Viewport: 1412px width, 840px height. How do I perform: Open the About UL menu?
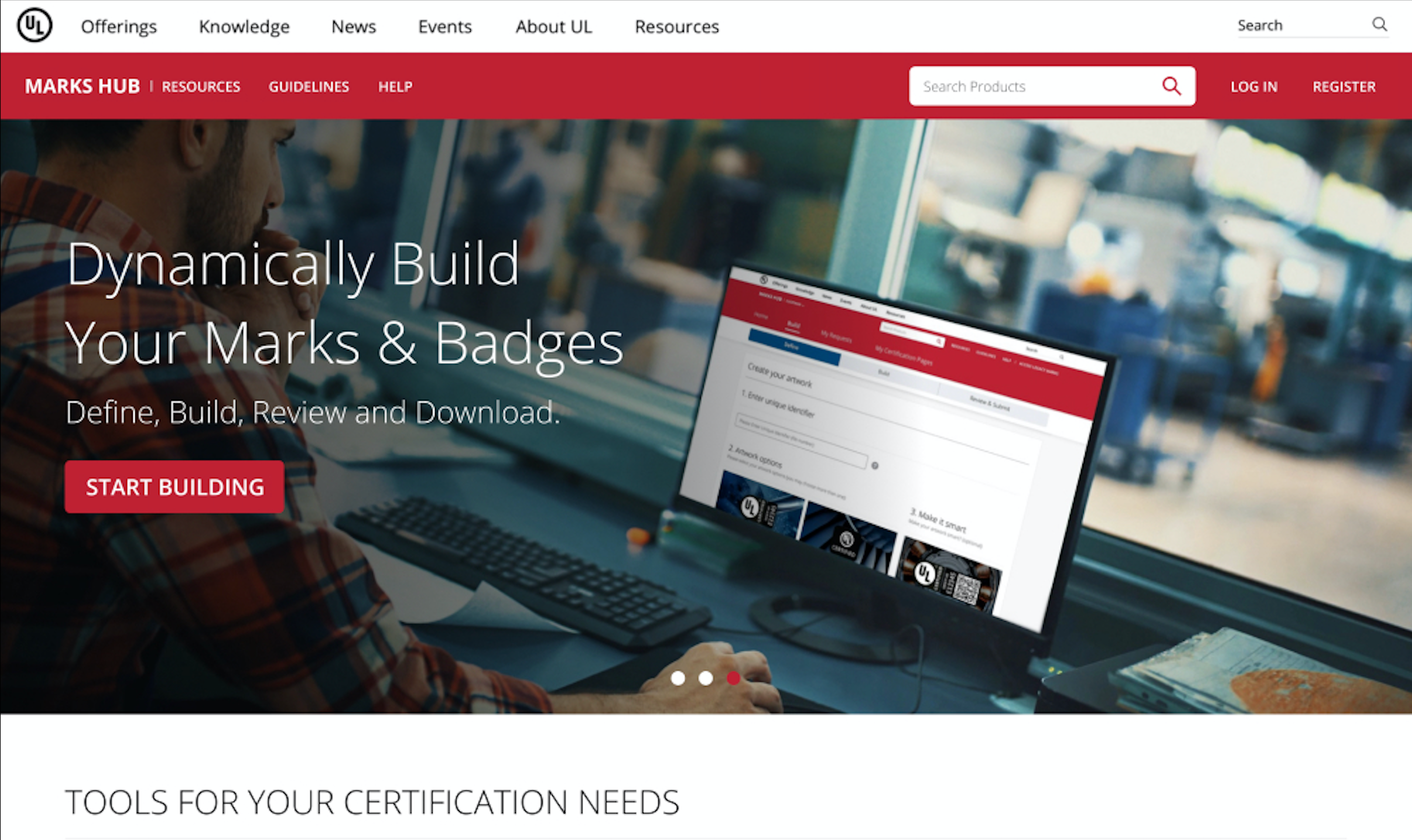tap(553, 26)
